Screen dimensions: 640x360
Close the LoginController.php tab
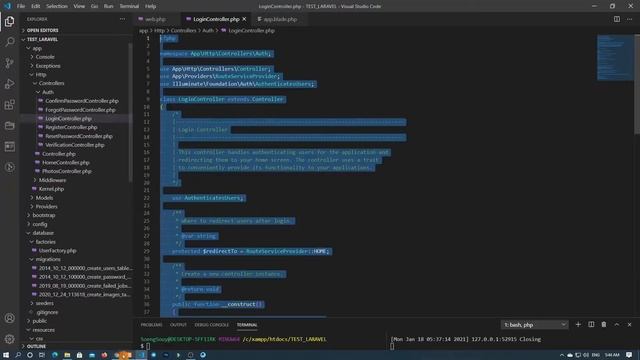244,19
